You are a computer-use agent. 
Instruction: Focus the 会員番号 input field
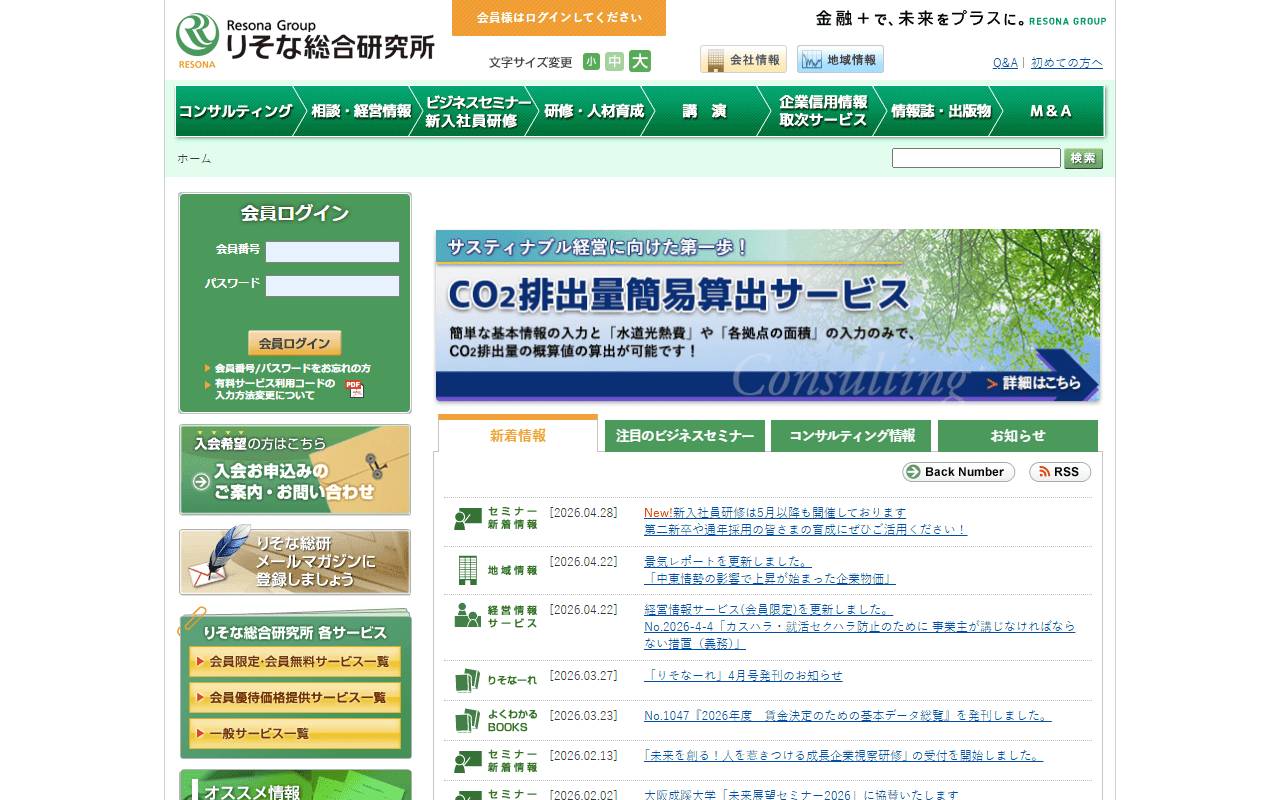pyautogui.click(x=332, y=252)
